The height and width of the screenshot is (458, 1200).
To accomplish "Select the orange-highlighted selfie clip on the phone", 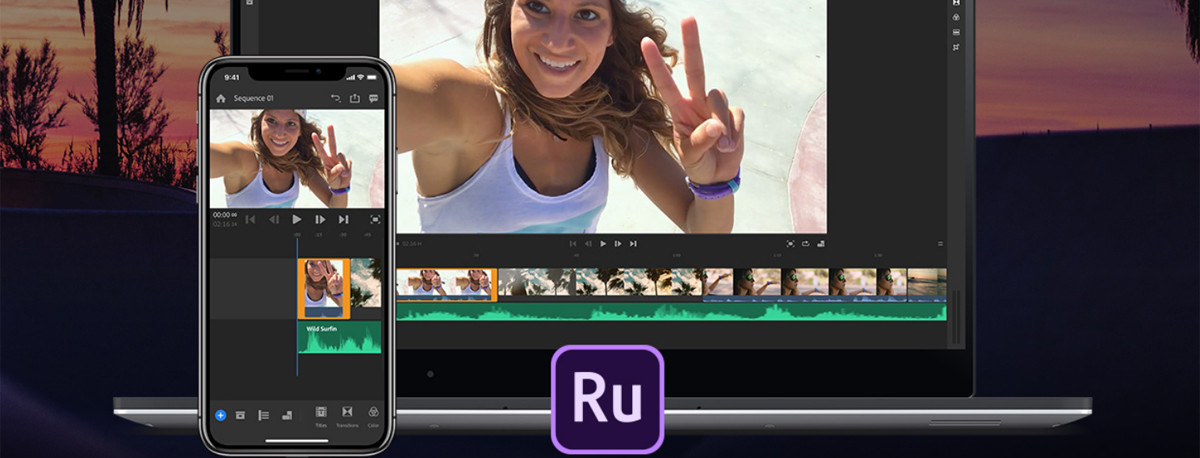I will tap(323, 287).
